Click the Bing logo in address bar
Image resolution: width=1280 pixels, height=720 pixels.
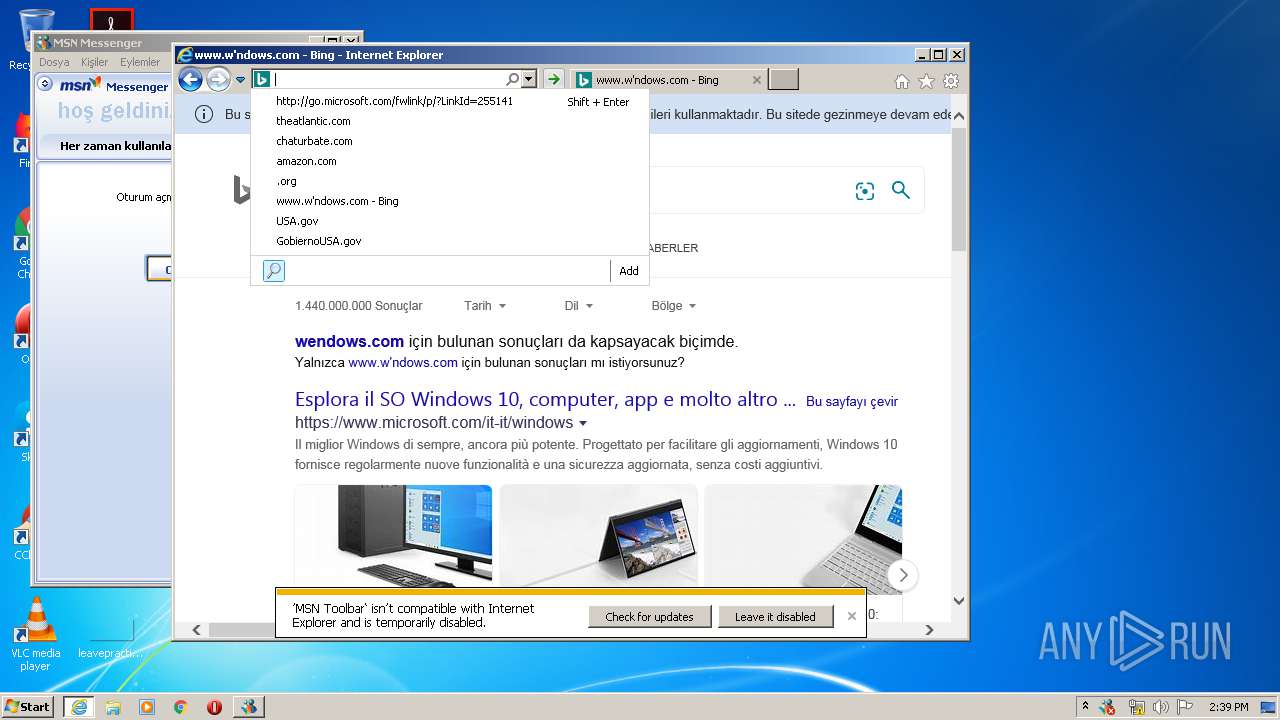pos(261,79)
